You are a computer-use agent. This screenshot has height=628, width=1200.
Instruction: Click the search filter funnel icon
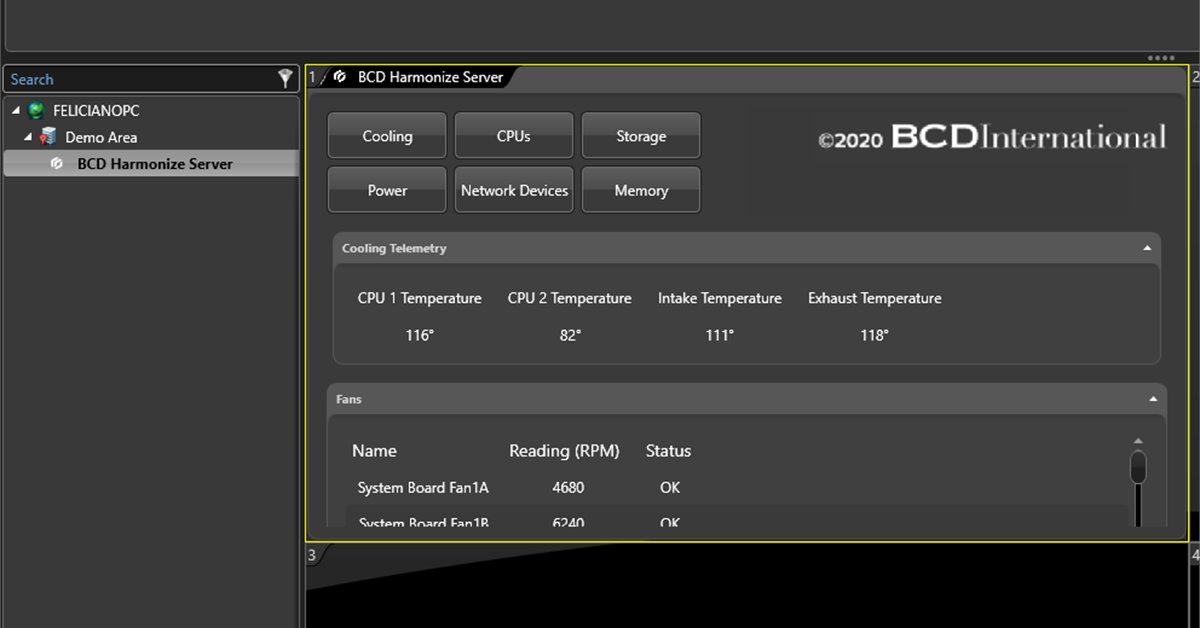(x=285, y=78)
